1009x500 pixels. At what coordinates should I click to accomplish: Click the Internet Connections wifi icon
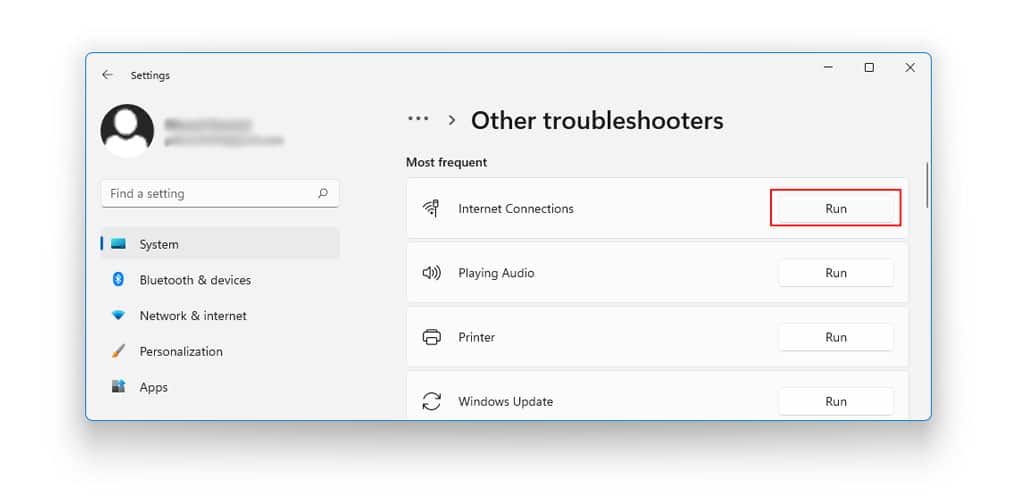coord(430,208)
